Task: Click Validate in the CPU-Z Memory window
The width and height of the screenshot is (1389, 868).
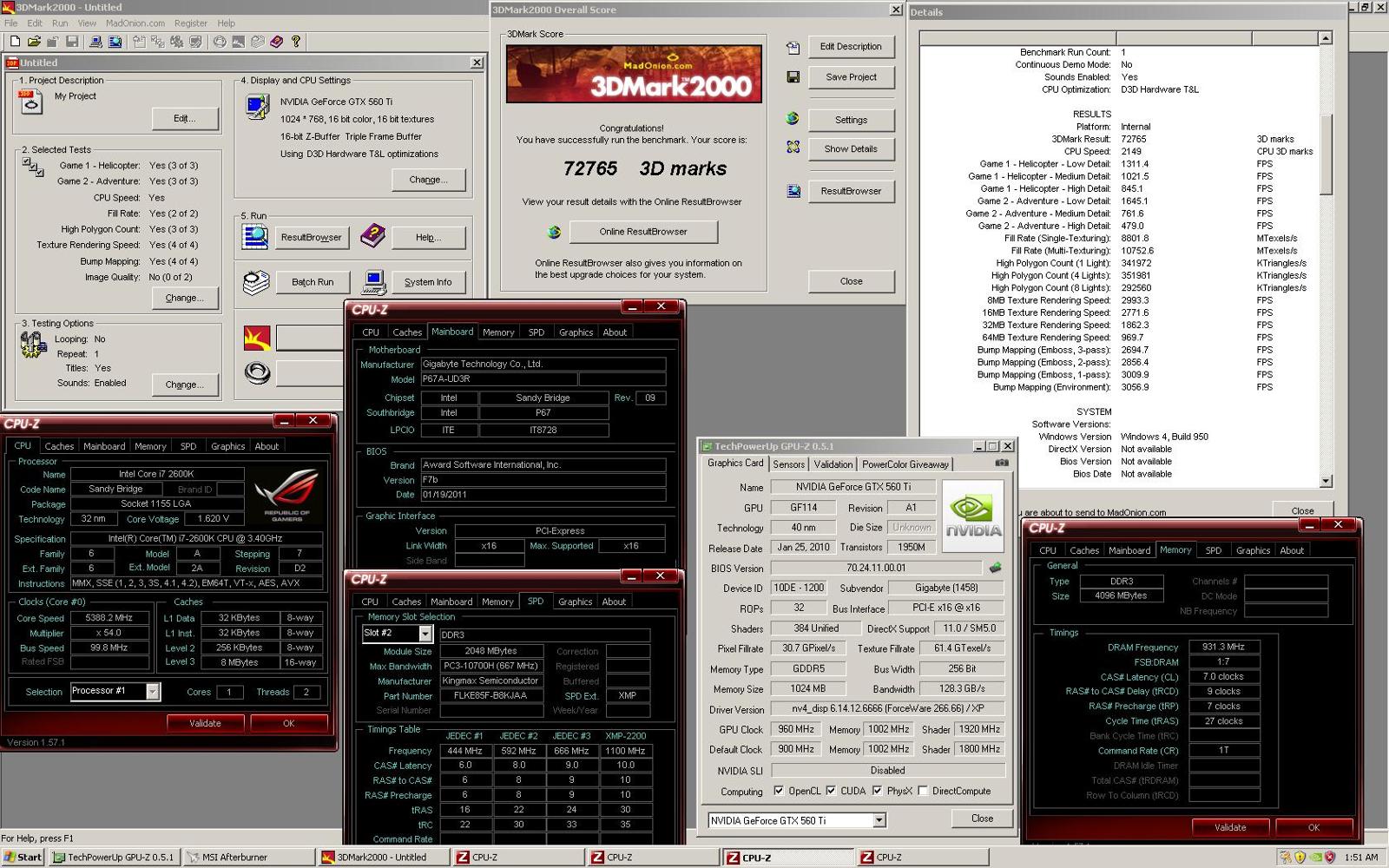Action: [1230, 827]
